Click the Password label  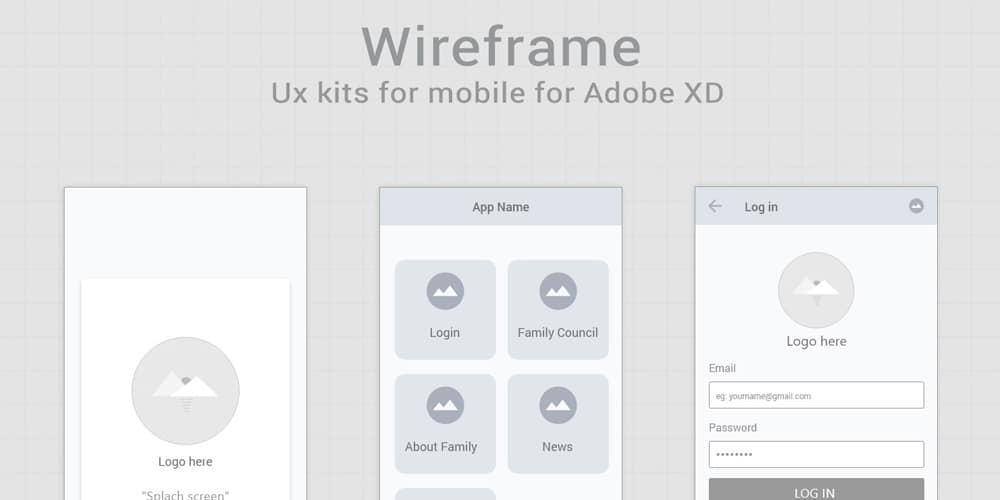pyautogui.click(x=733, y=427)
